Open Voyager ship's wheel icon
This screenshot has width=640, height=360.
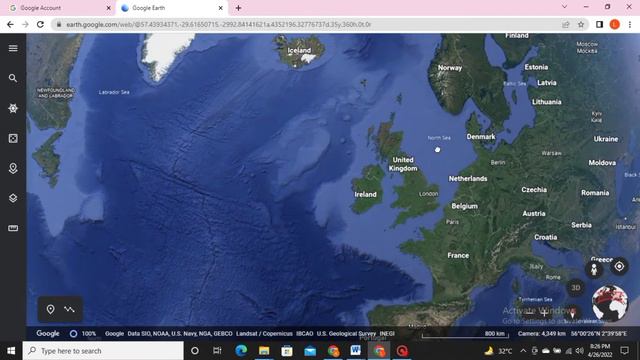click(x=13, y=108)
